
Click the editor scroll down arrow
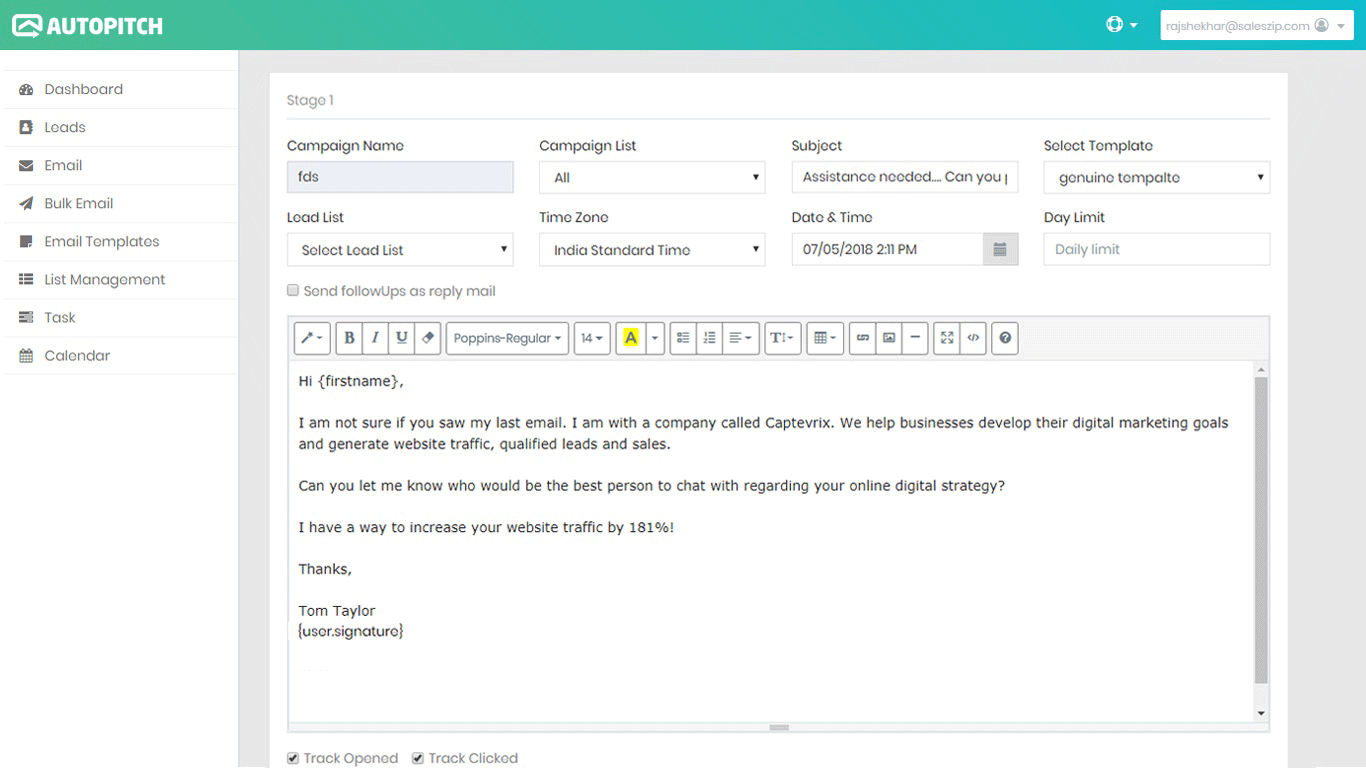(x=1261, y=713)
